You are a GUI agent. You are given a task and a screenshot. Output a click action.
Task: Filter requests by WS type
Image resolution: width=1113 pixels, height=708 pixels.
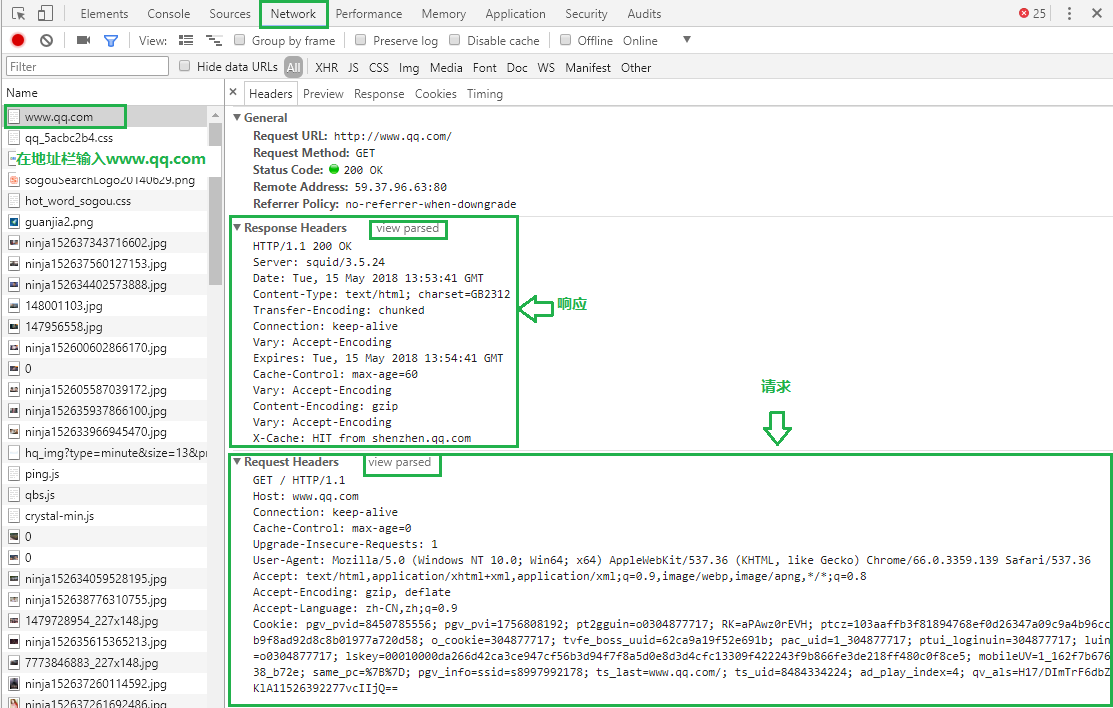(546, 67)
